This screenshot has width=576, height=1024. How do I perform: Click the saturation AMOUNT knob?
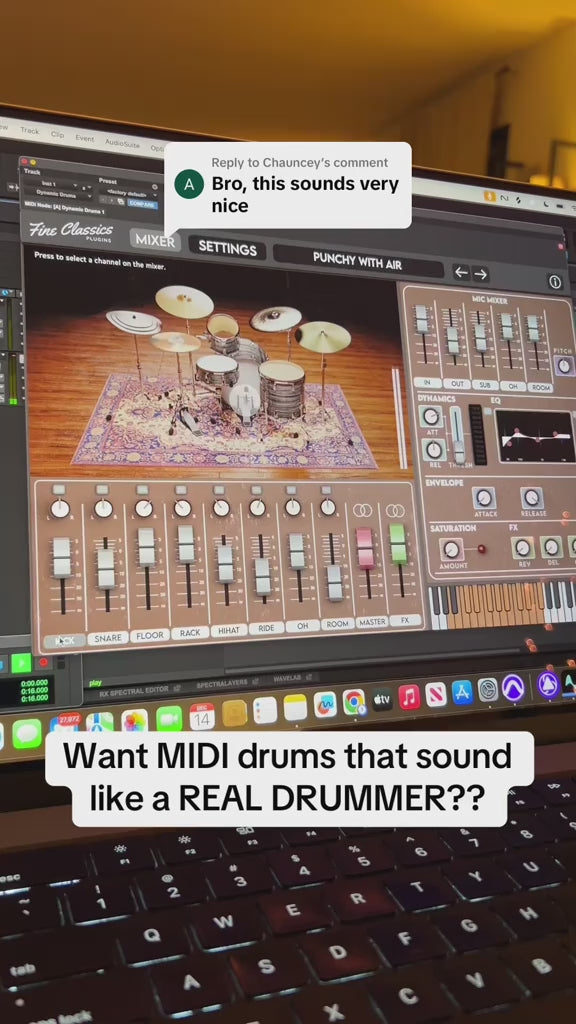(x=452, y=549)
